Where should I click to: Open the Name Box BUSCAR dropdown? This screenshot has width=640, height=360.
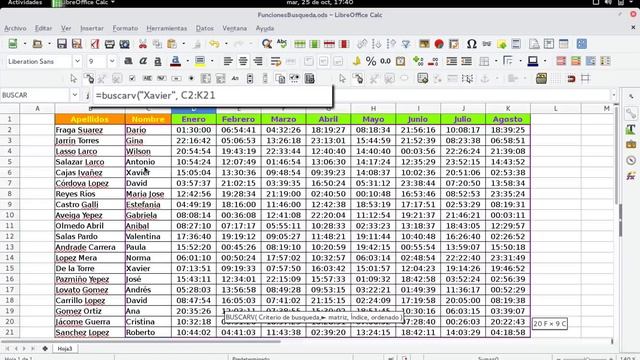pos(75,95)
